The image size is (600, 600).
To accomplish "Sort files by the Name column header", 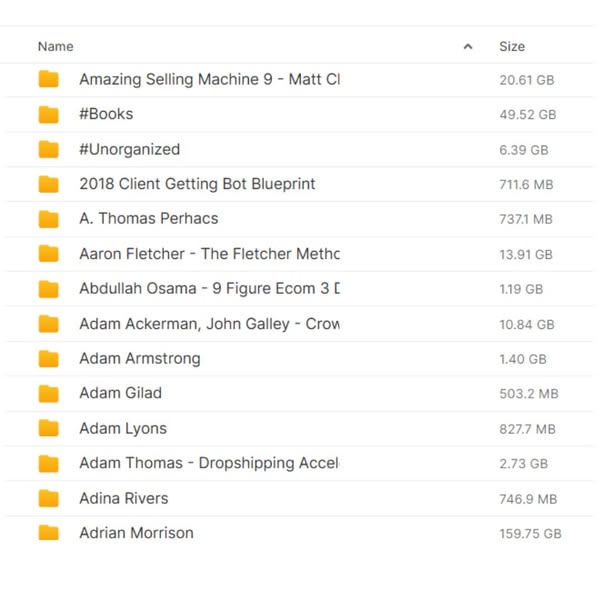I will click(56, 47).
